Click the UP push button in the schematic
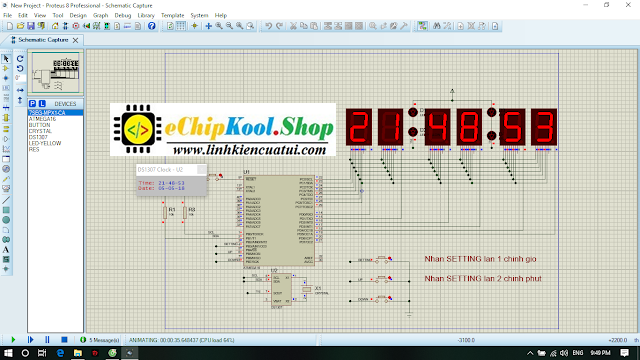Viewport: 640px width, 360px height. coord(382,279)
